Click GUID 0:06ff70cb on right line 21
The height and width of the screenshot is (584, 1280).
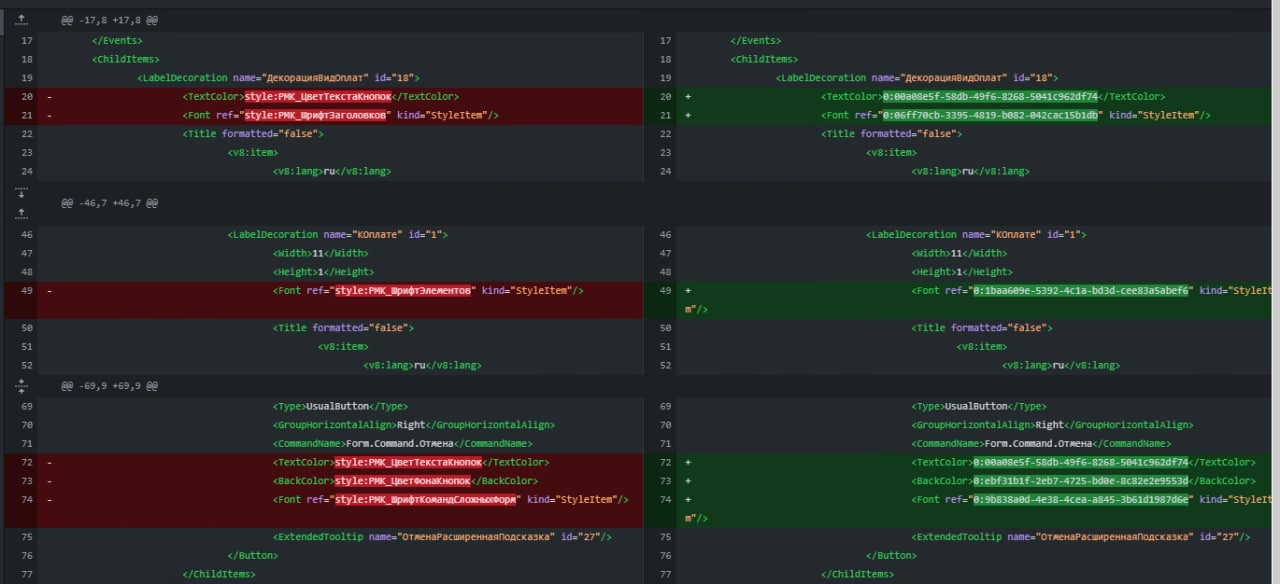tap(990, 116)
